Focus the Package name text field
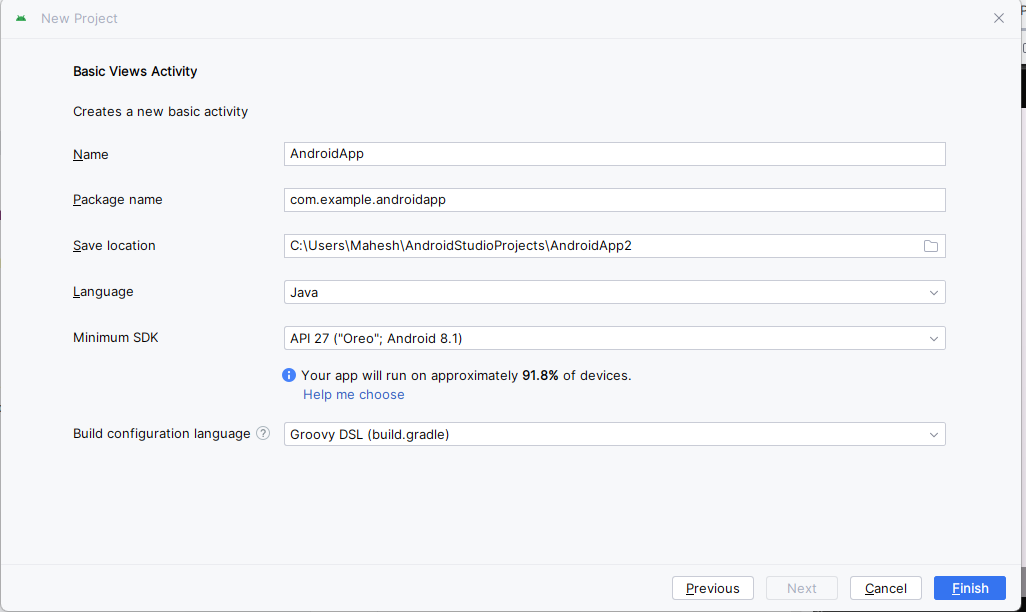This screenshot has width=1026, height=612. 614,200
